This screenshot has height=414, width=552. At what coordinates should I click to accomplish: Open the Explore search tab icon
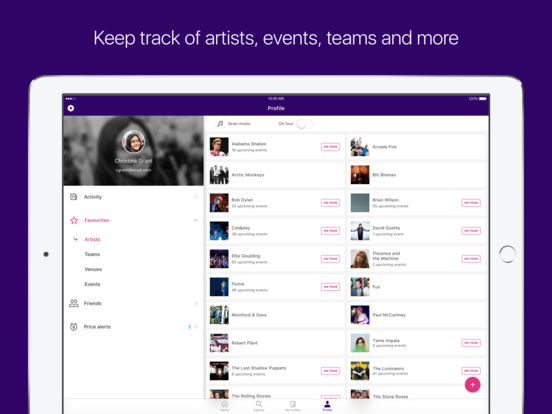259,404
